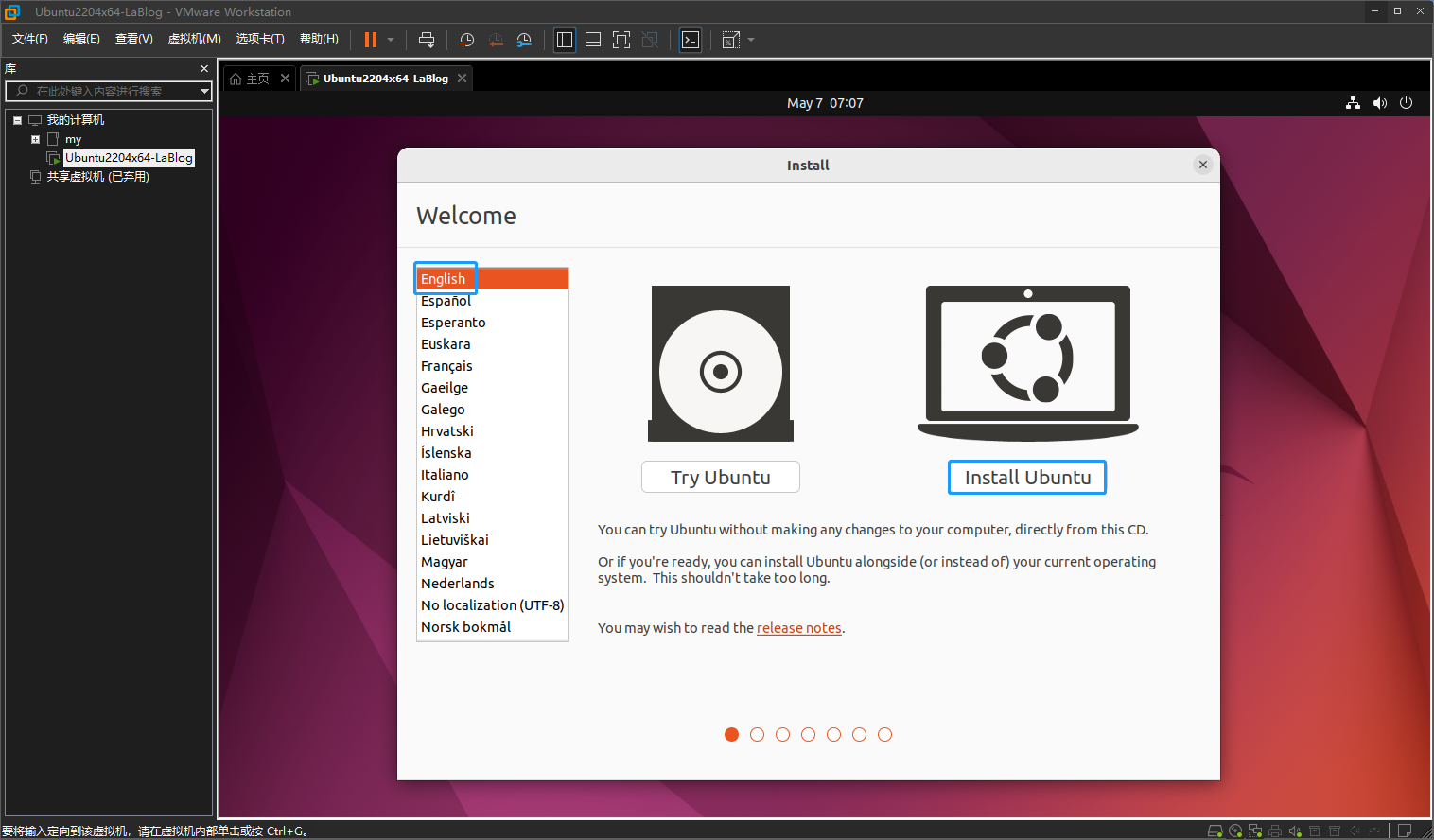Select English in the language list
1434x840 pixels.
[493, 279]
